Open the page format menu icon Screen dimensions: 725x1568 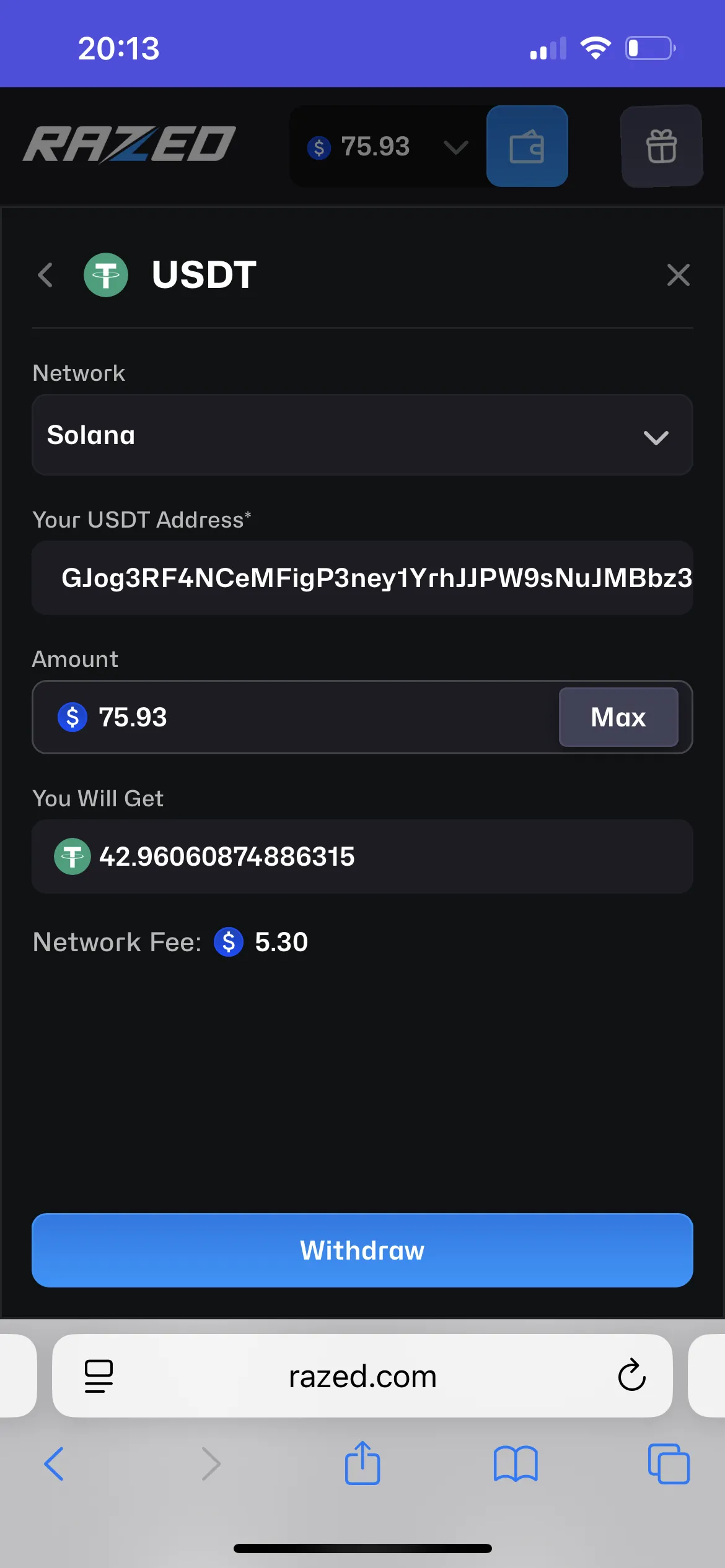point(99,1376)
